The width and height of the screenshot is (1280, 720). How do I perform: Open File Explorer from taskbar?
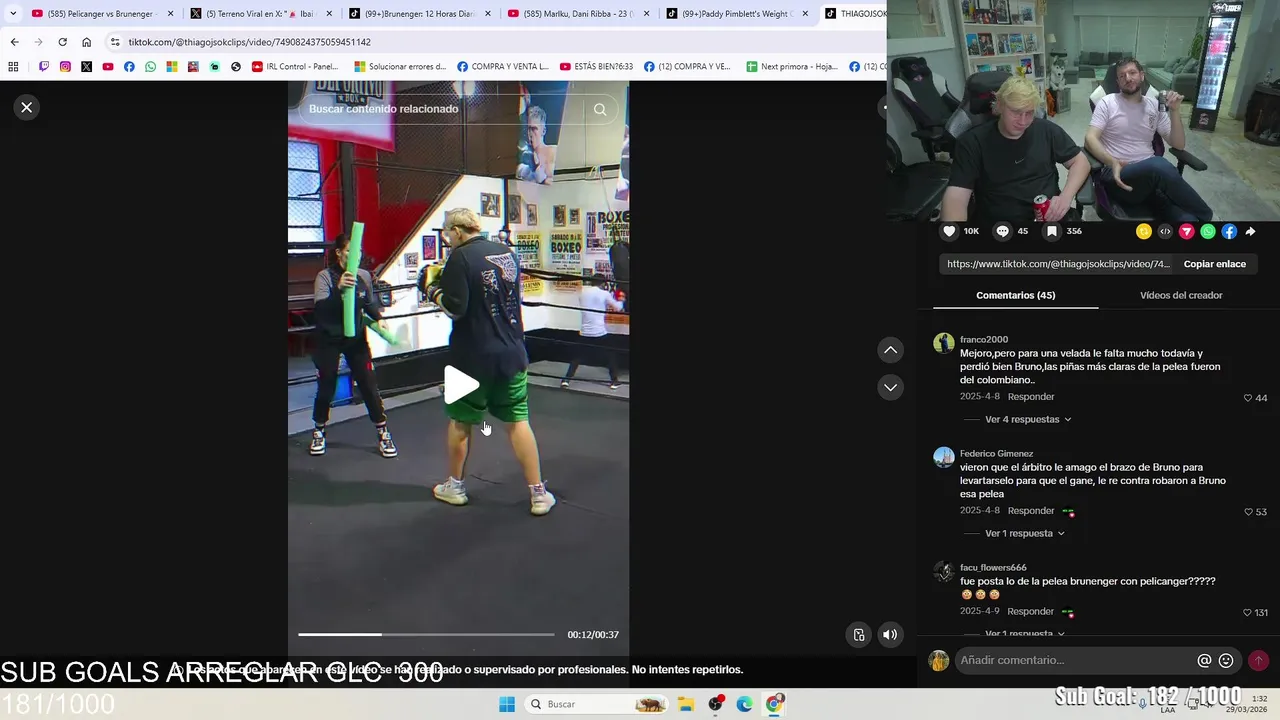pos(686,704)
